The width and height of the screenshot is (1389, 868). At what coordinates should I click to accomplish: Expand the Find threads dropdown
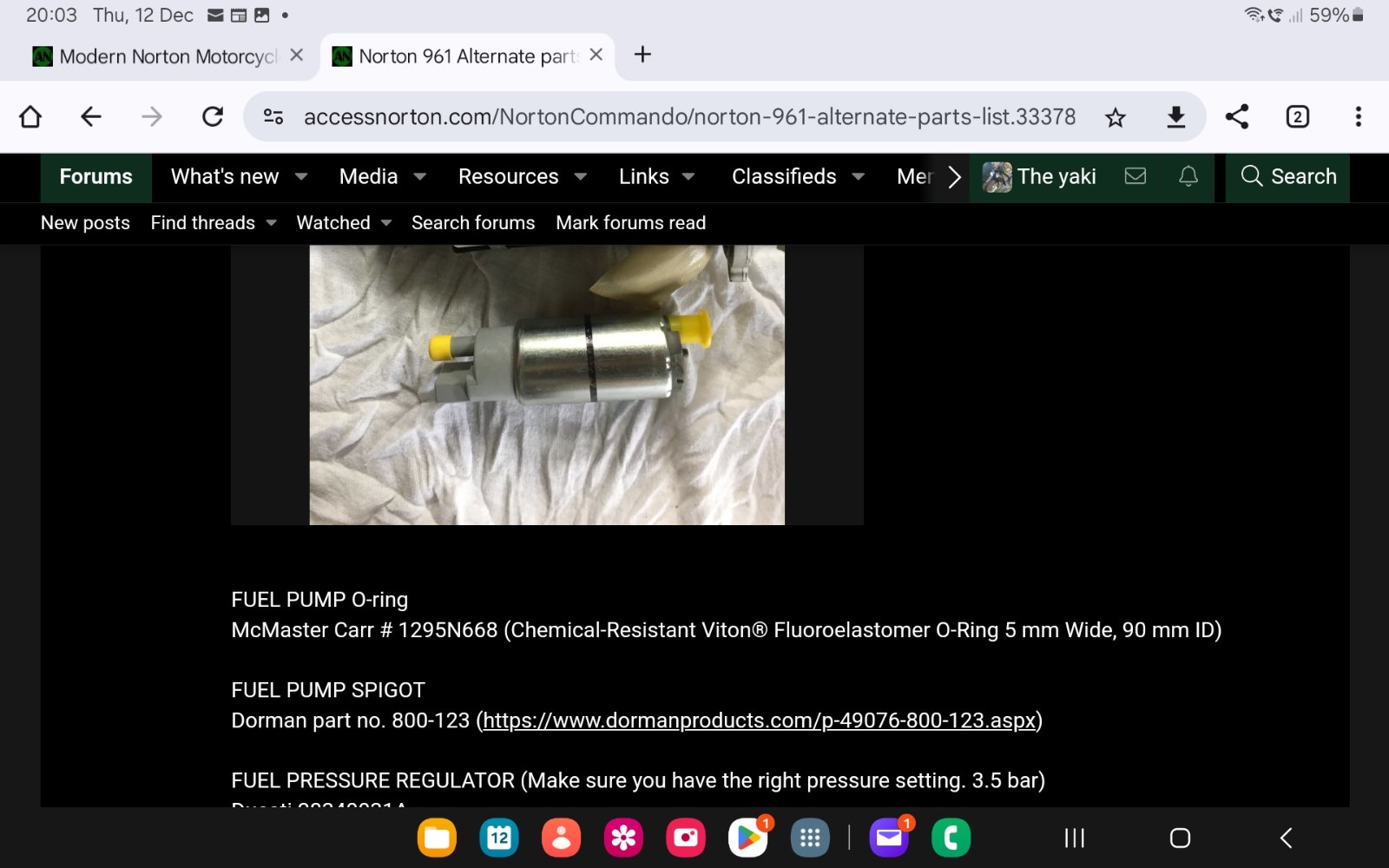[x=271, y=223]
